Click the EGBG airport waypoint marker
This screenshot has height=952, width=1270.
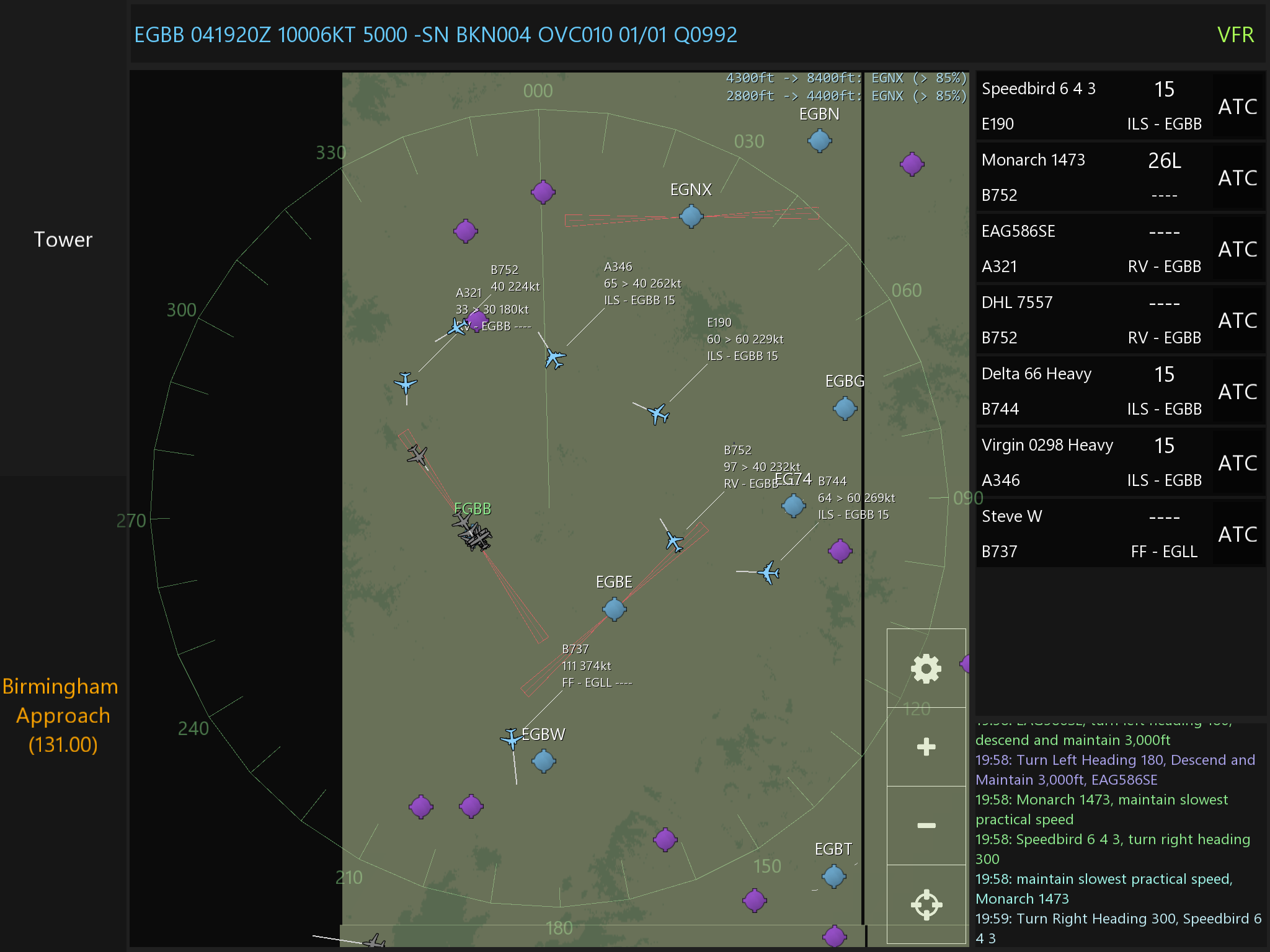click(x=845, y=408)
